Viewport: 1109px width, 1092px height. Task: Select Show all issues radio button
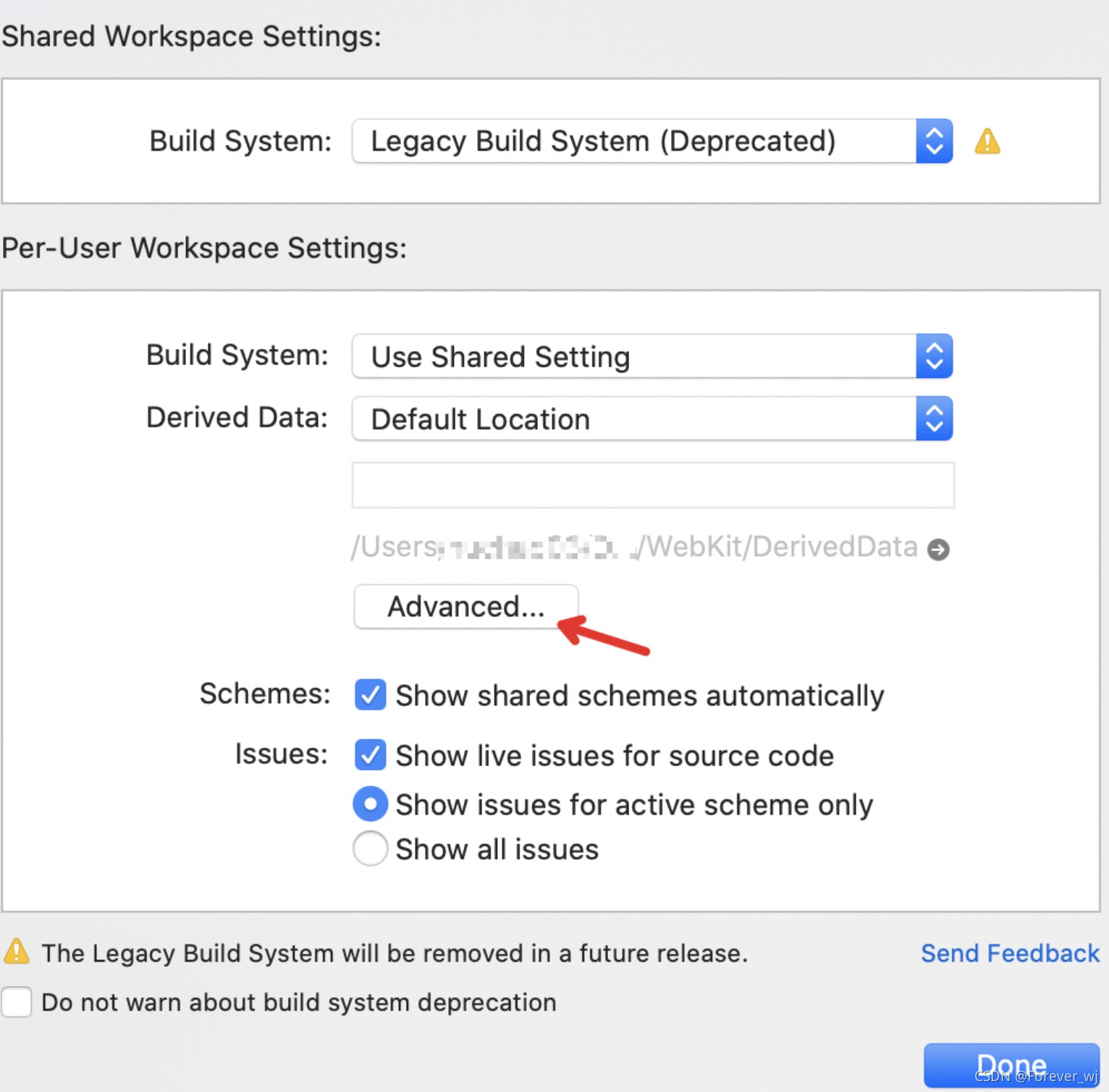[370, 849]
